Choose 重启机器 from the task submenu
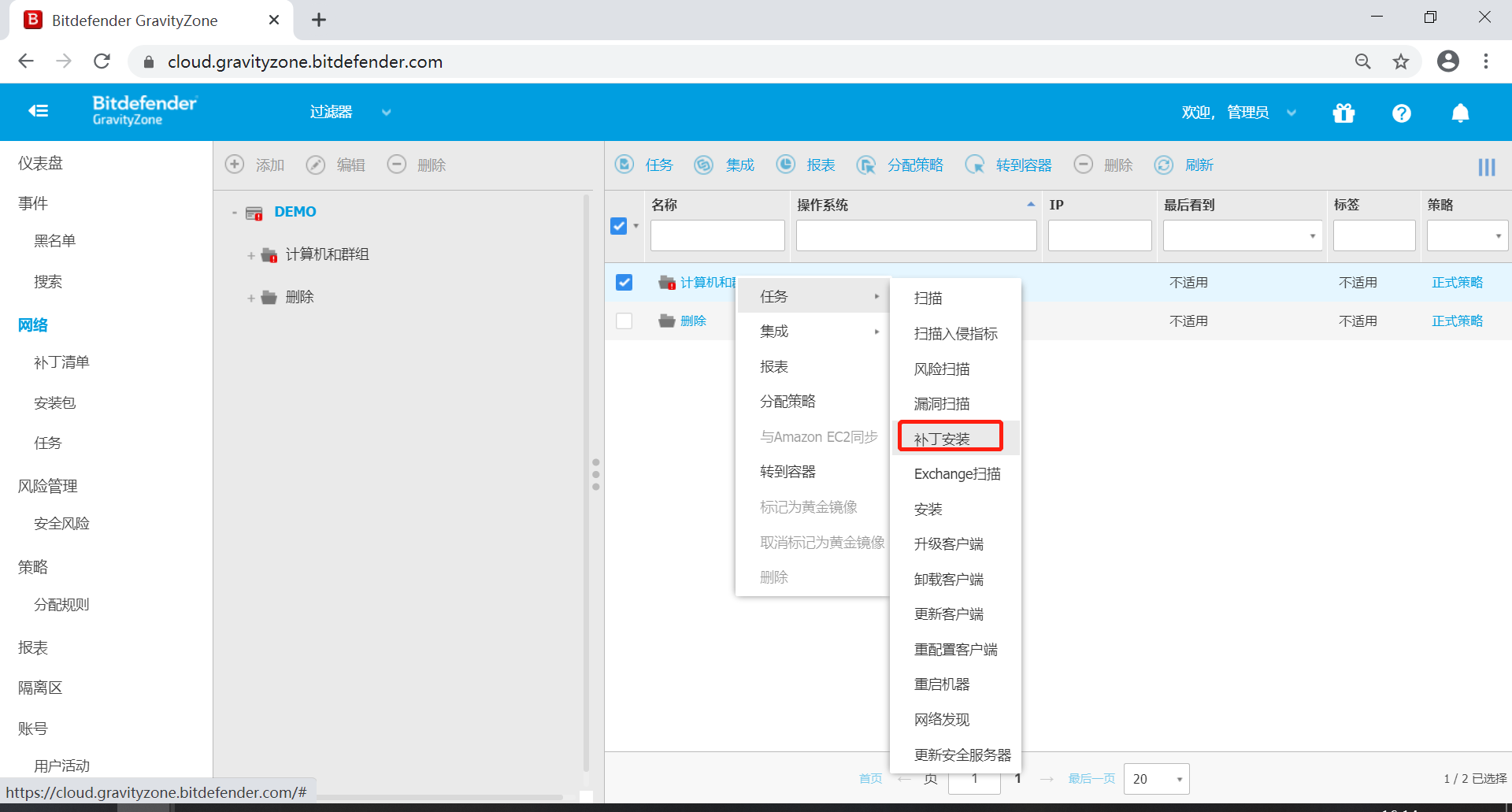This screenshot has height=812, width=1512. pyautogui.click(x=942, y=684)
